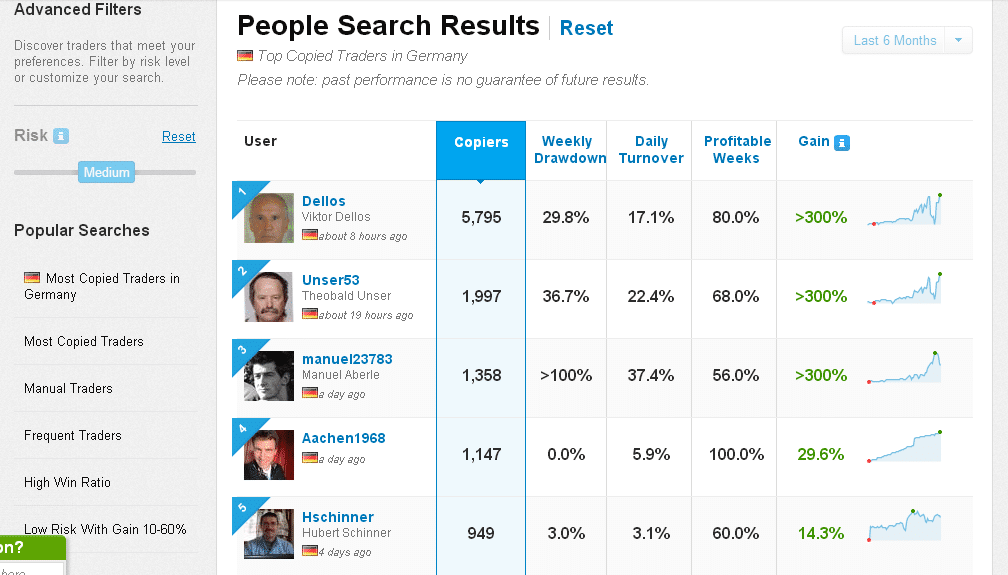Select Frequent Traders popular search

73,435
